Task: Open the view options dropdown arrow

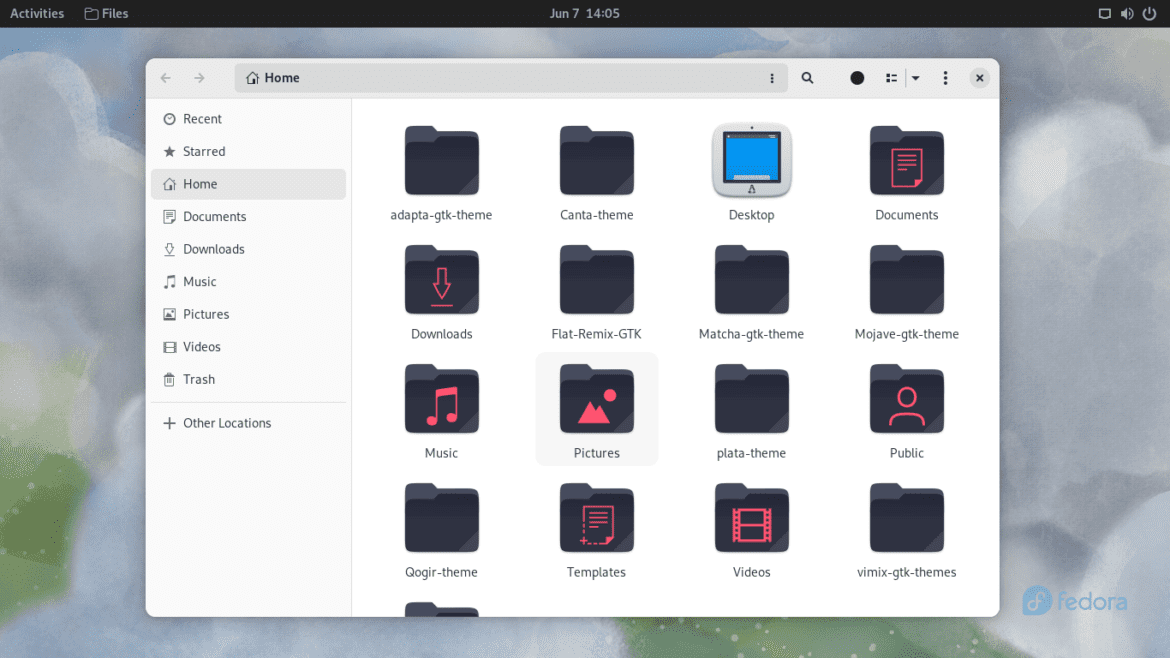Action: [915, 77]
